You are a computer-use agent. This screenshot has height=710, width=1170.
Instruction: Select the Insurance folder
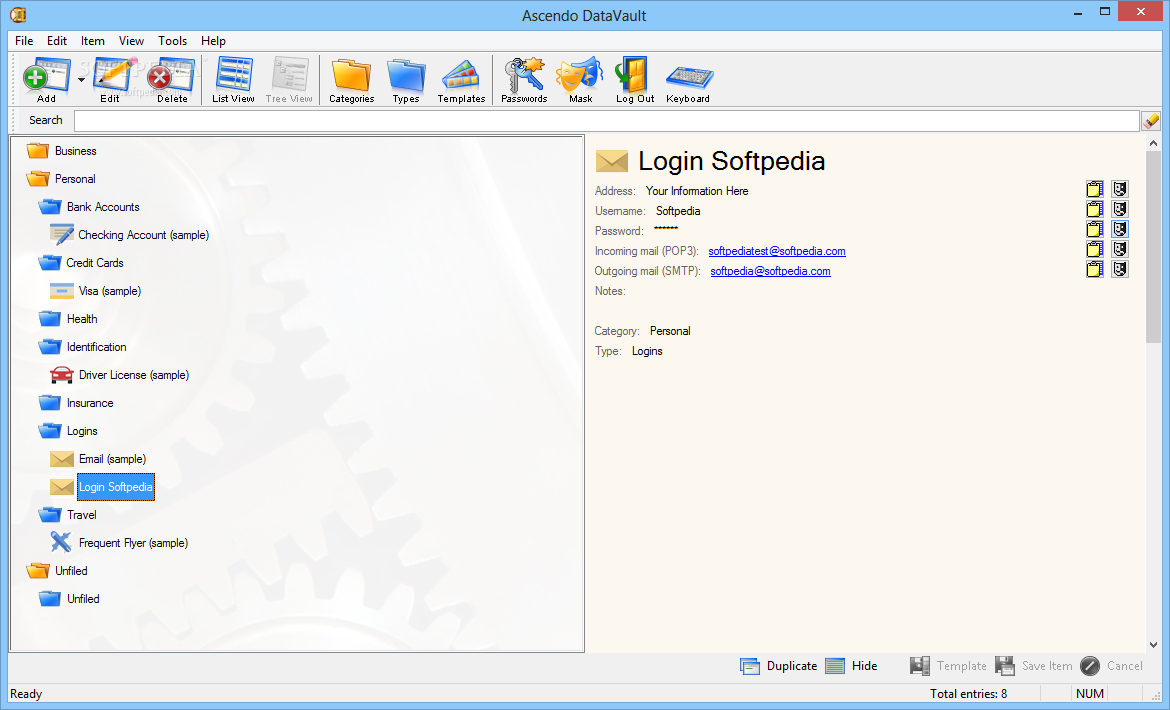76,403
